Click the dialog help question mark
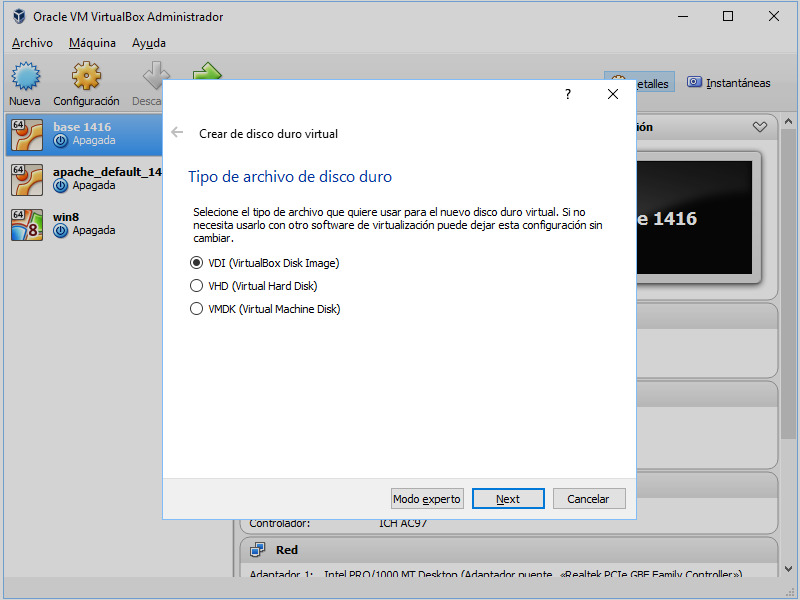 (x=568, y=94)
